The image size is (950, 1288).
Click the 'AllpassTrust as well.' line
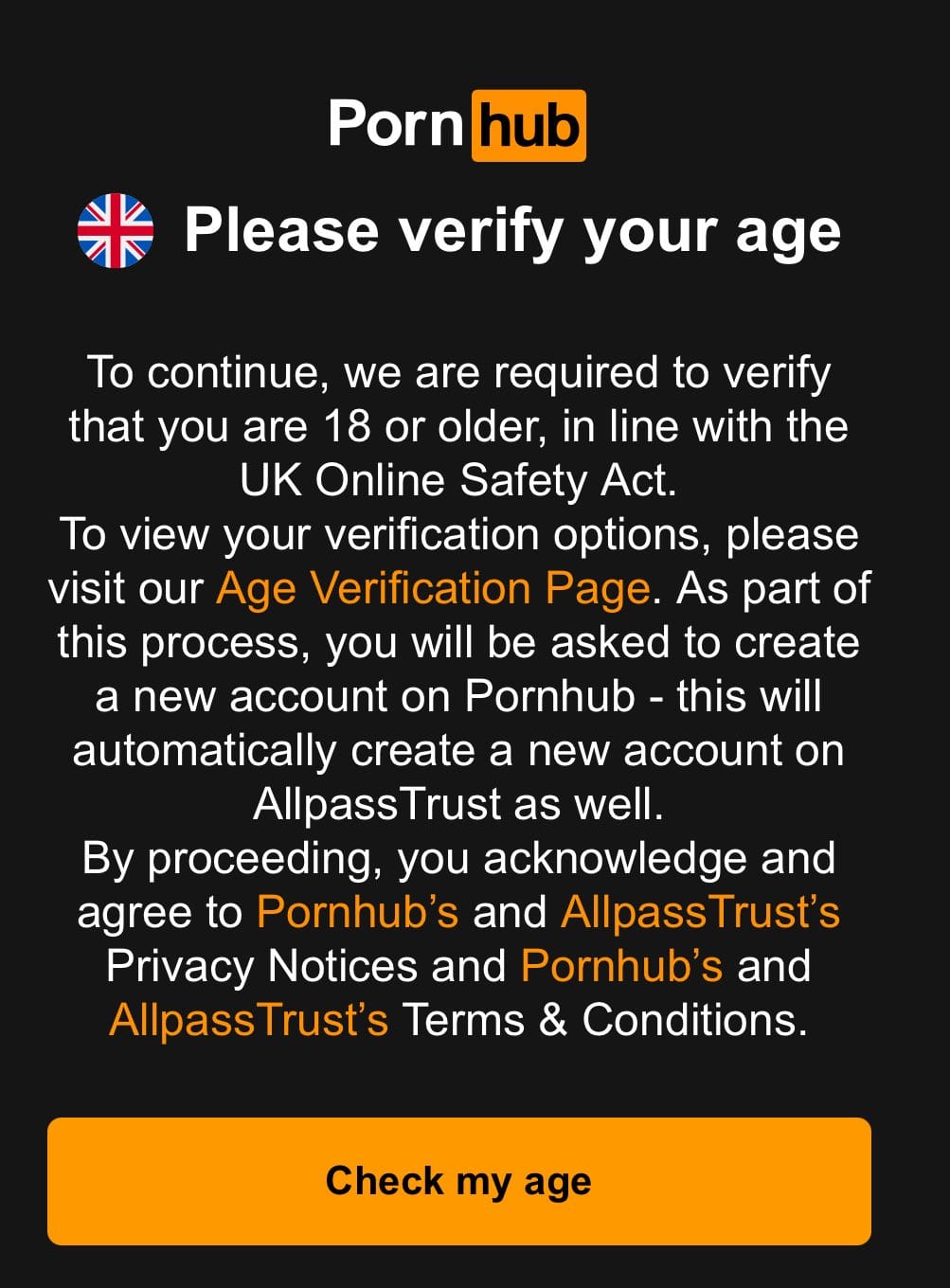[x=458, y=804]
